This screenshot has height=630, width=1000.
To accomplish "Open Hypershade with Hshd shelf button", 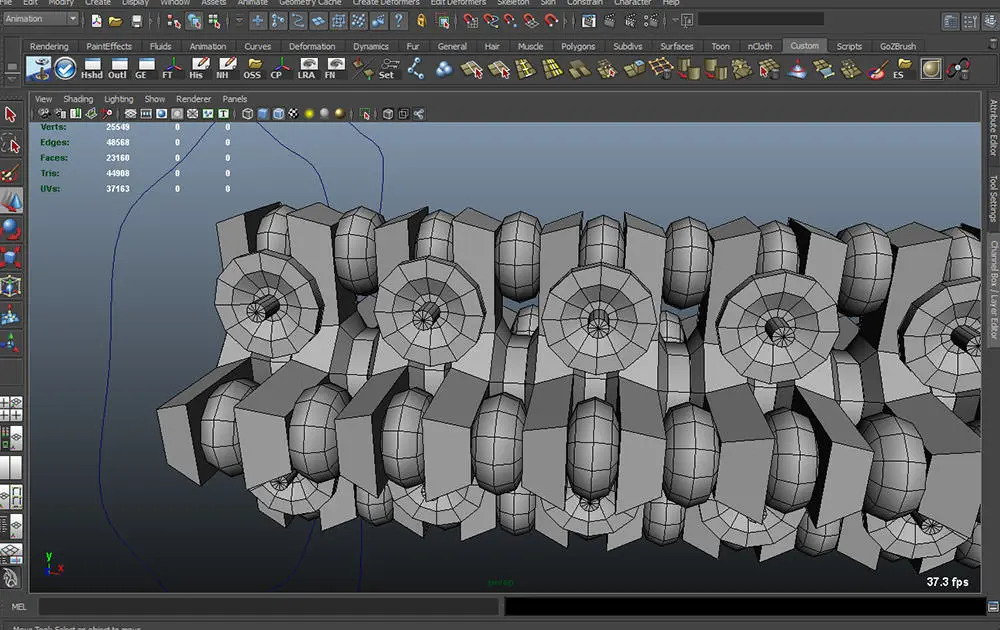I will (x=92, y=68).
